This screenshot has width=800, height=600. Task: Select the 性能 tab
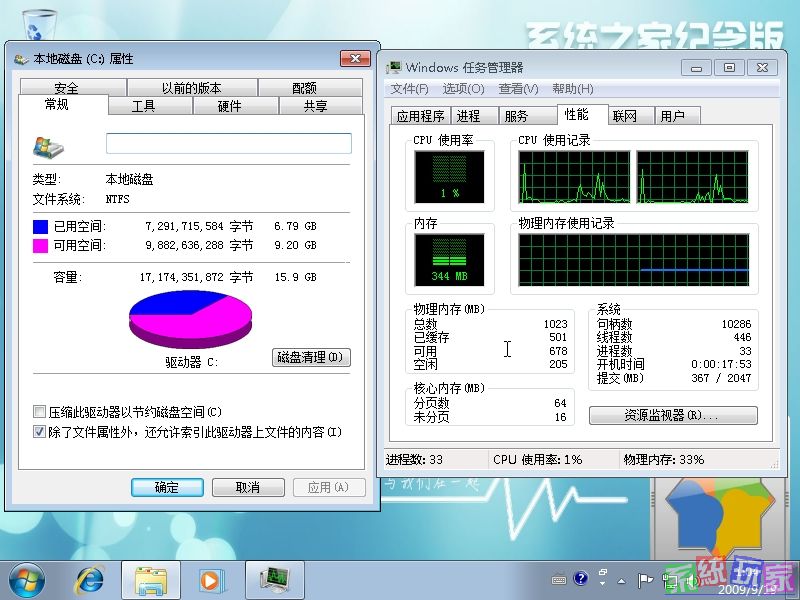pos(582,114)
